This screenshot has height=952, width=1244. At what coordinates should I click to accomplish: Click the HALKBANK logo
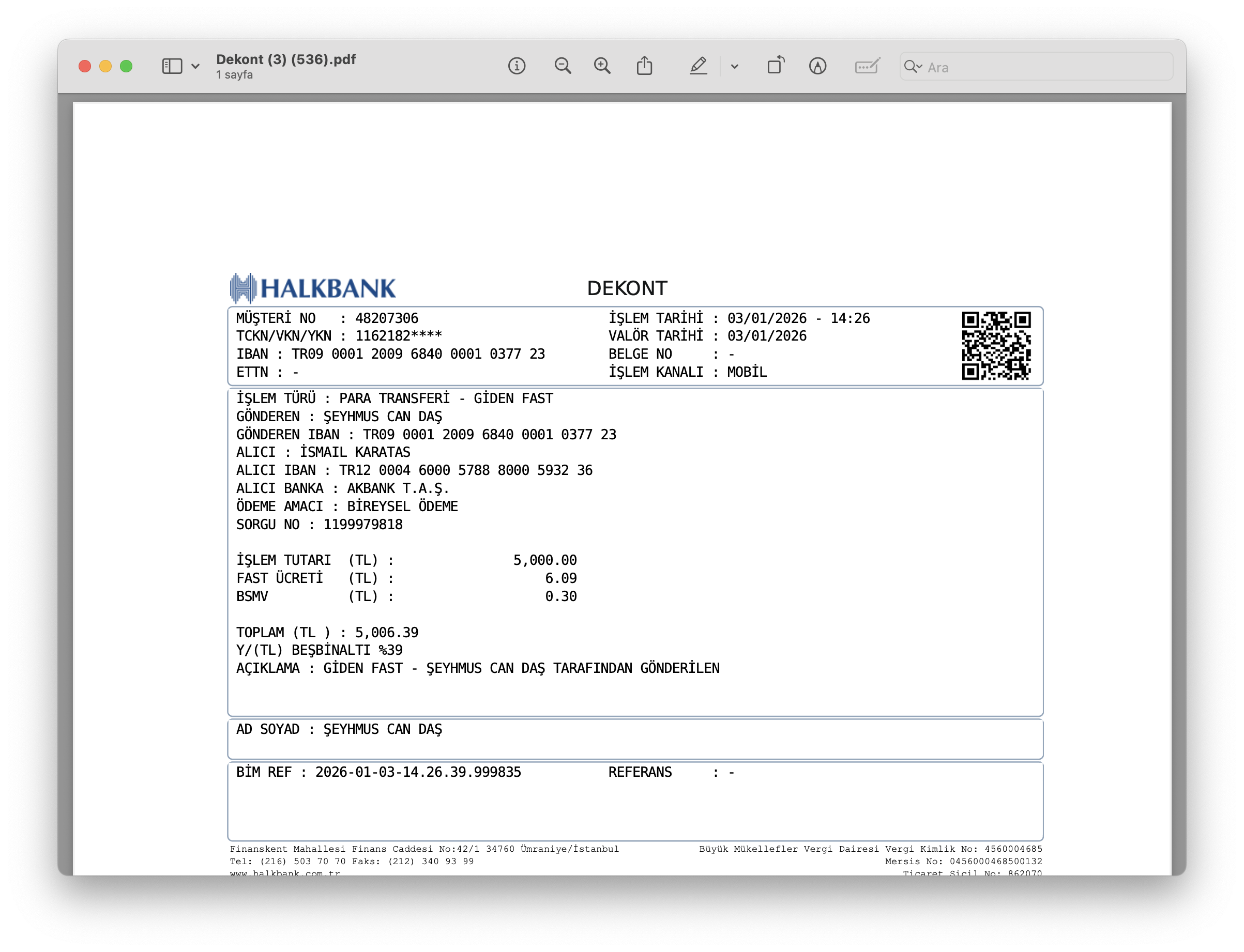(x=313, y=288)
